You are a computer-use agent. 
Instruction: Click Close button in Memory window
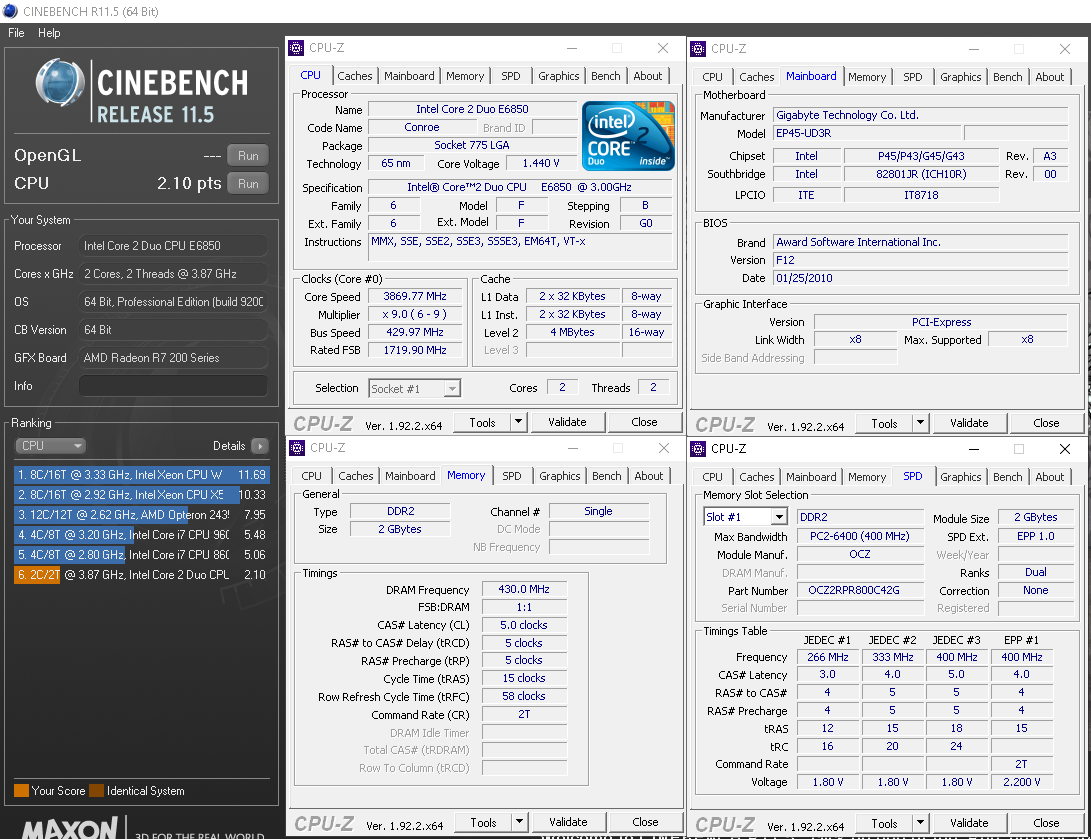pyautogui.click(x=645, y=822)
